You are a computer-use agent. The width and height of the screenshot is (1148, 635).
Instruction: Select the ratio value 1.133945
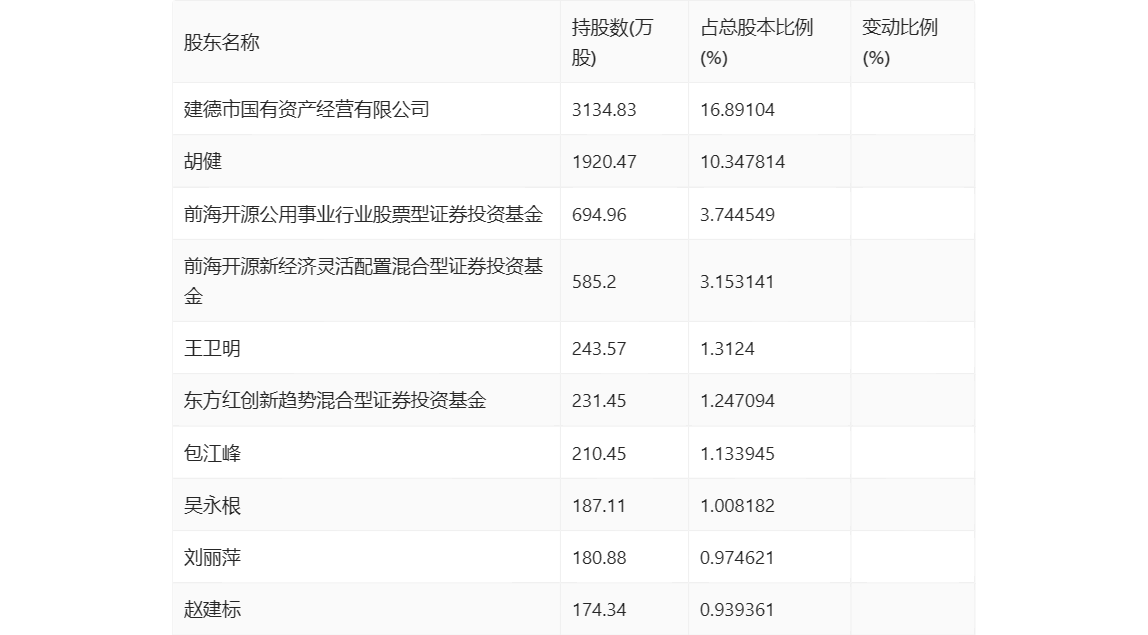(737, 453)
